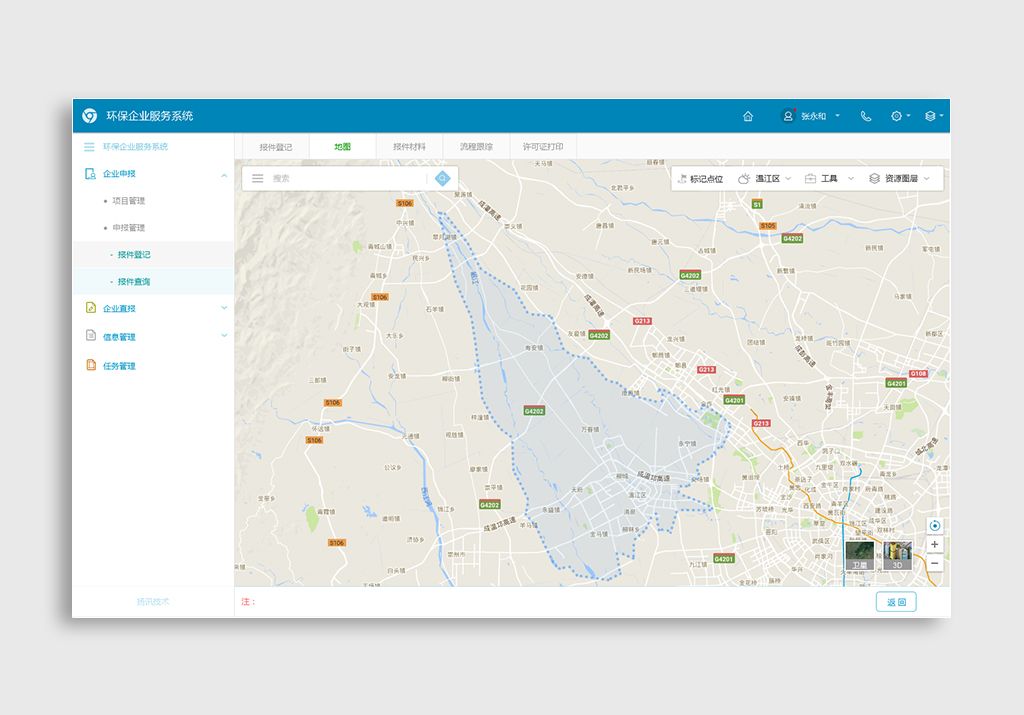Viewport: 1024px width, 715px height.
Task: Click the 企业申报 document search icon
Action: coord(90,174)
